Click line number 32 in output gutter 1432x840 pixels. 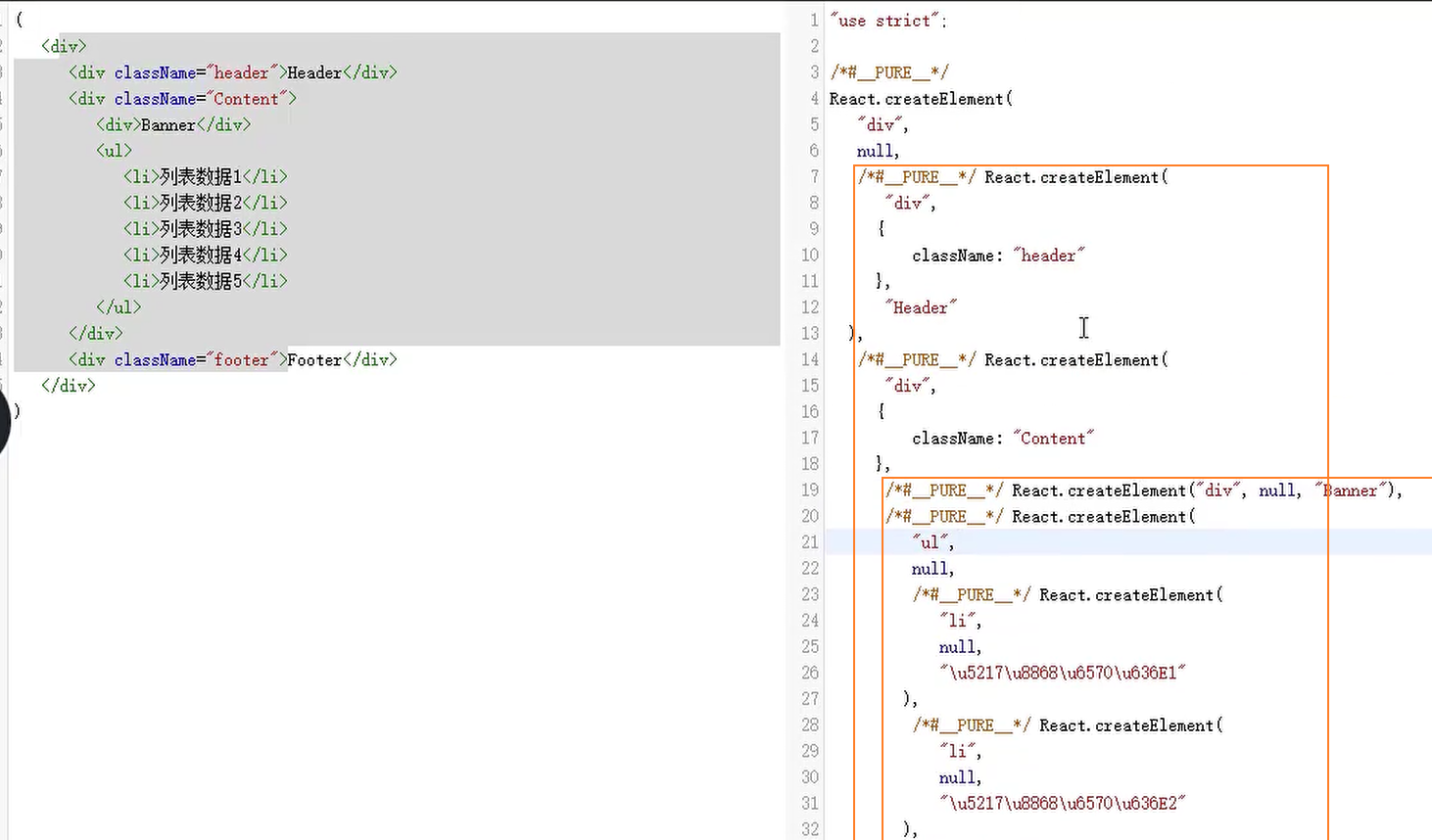click(x=810, y=829)
